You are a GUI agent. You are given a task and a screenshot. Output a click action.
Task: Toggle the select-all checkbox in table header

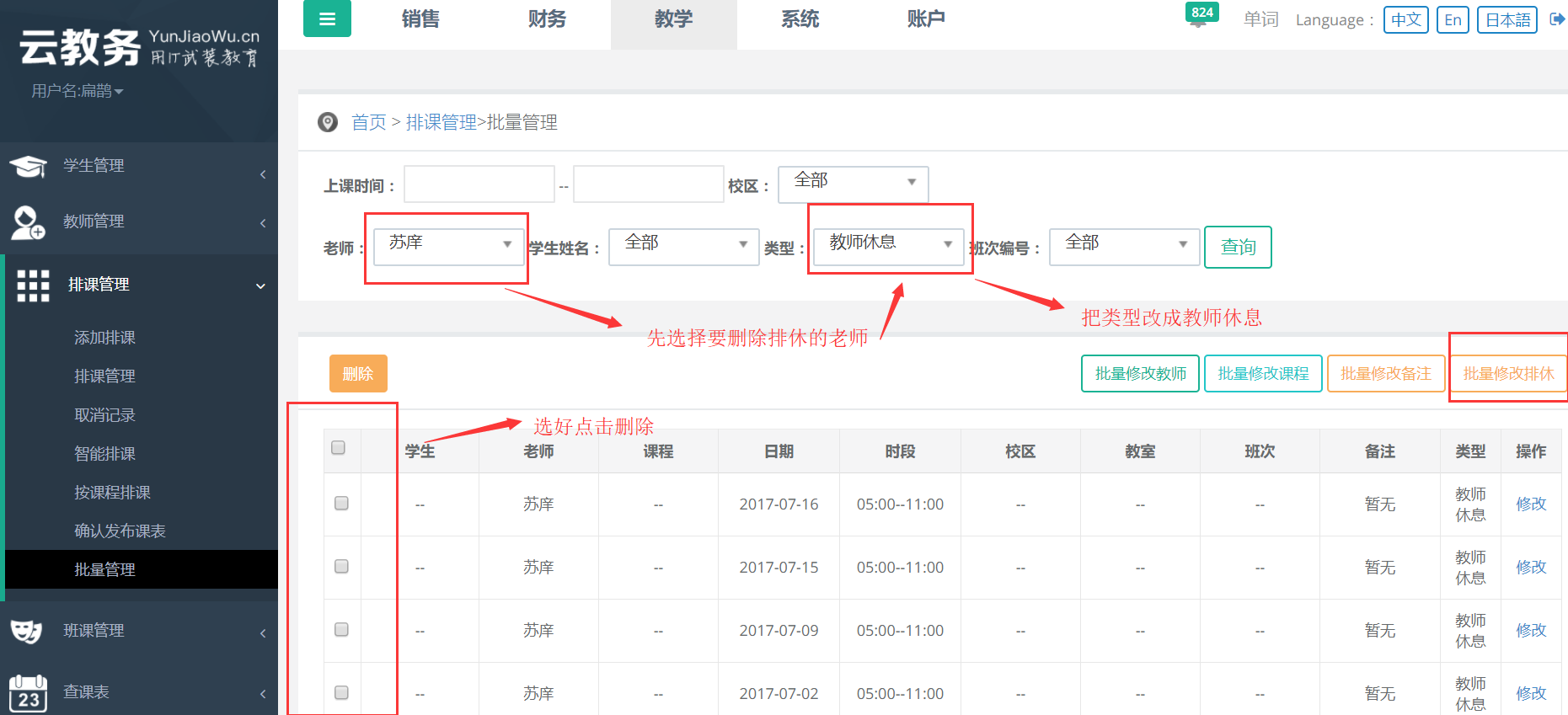click(339, 448)
